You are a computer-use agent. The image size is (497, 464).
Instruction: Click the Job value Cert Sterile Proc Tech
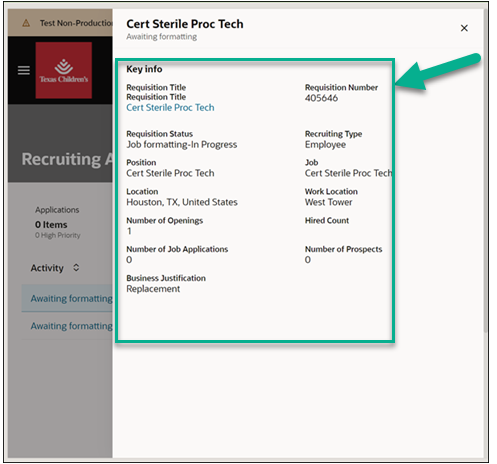tap(348, 173)
